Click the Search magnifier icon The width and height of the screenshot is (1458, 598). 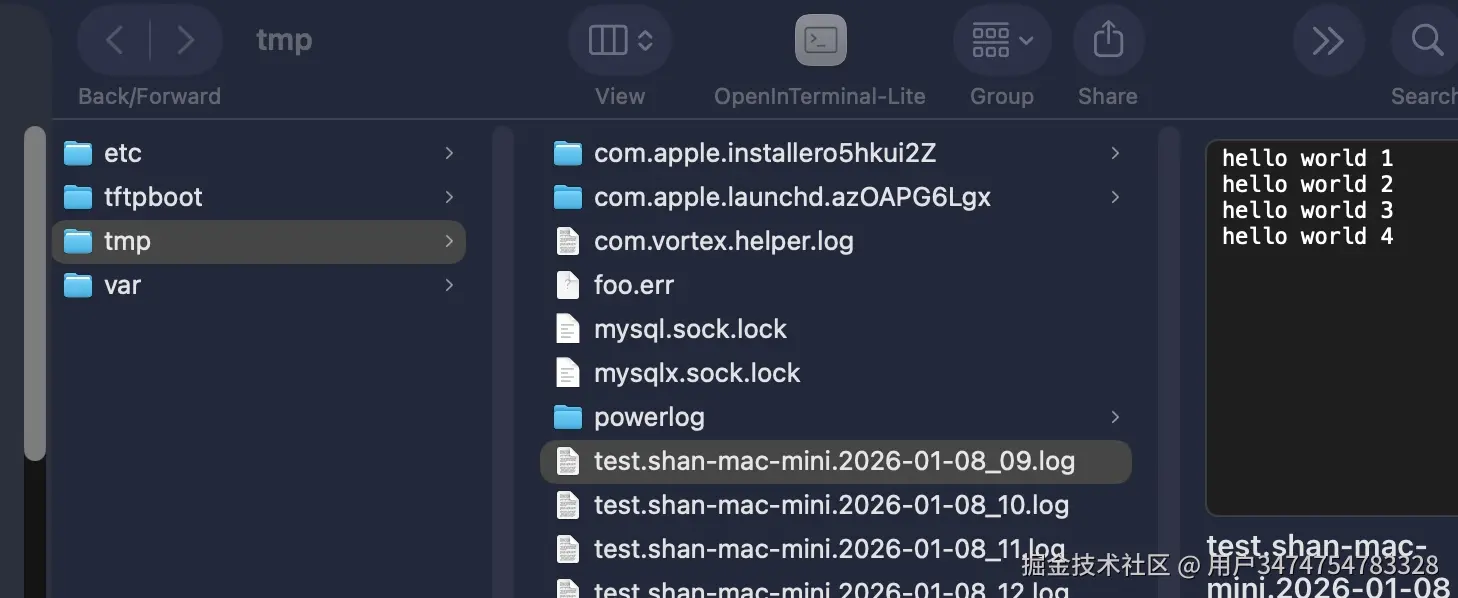(1426, 41)
